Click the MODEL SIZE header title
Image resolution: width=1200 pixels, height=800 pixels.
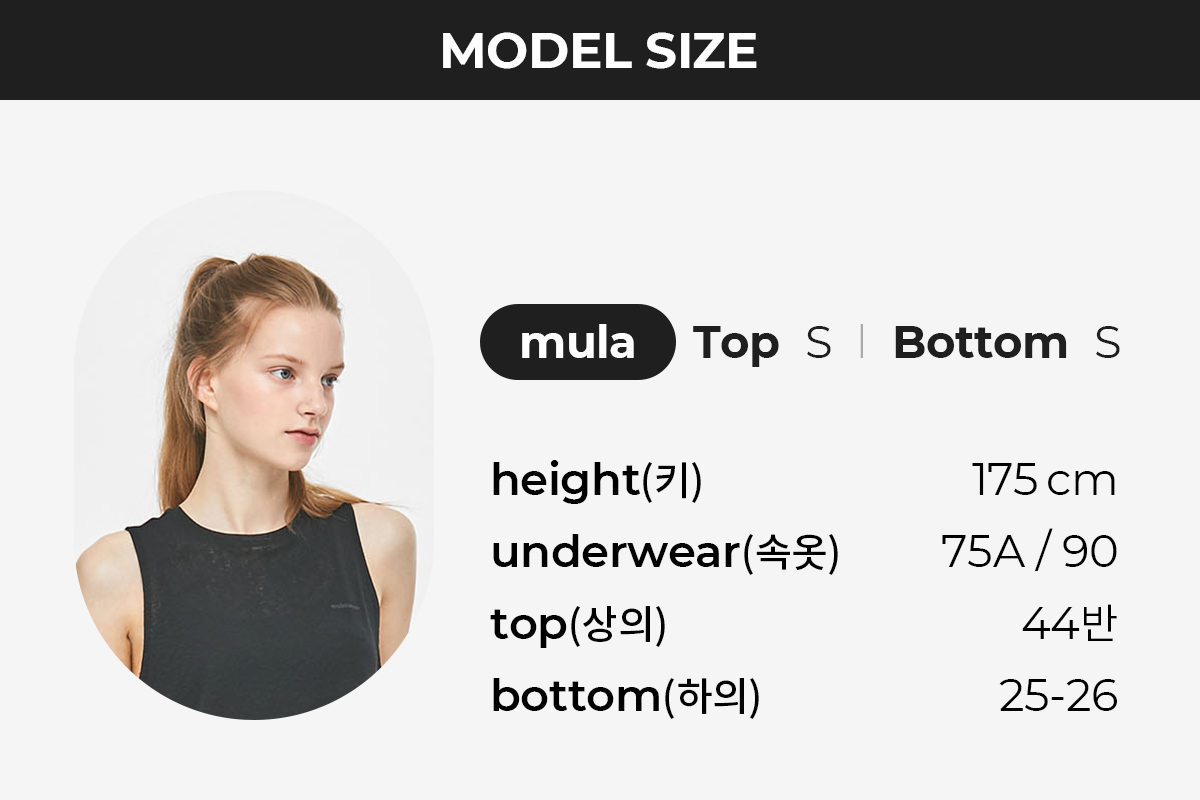(599, 50)
